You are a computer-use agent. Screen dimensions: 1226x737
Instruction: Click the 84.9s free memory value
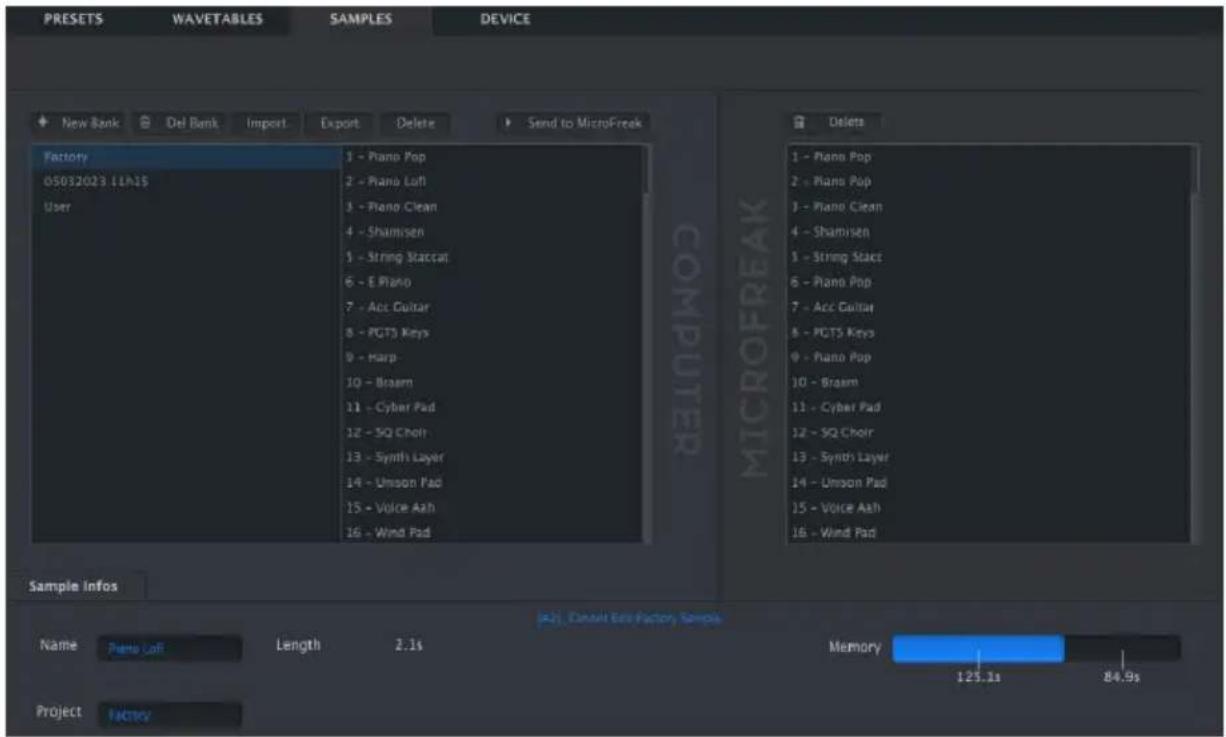[1122, 677]
